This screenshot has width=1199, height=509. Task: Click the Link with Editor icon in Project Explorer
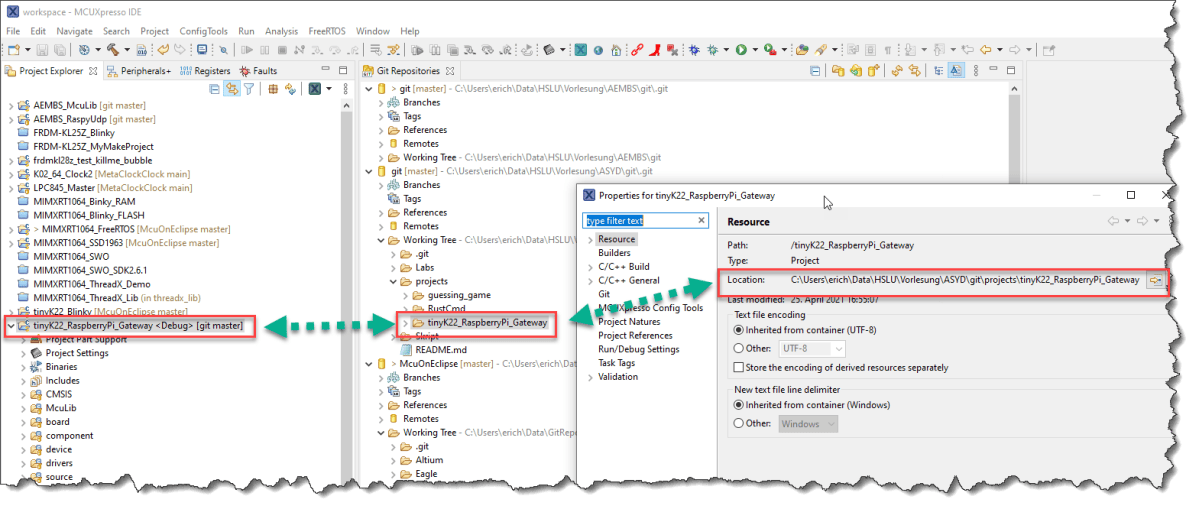[232, 89]
